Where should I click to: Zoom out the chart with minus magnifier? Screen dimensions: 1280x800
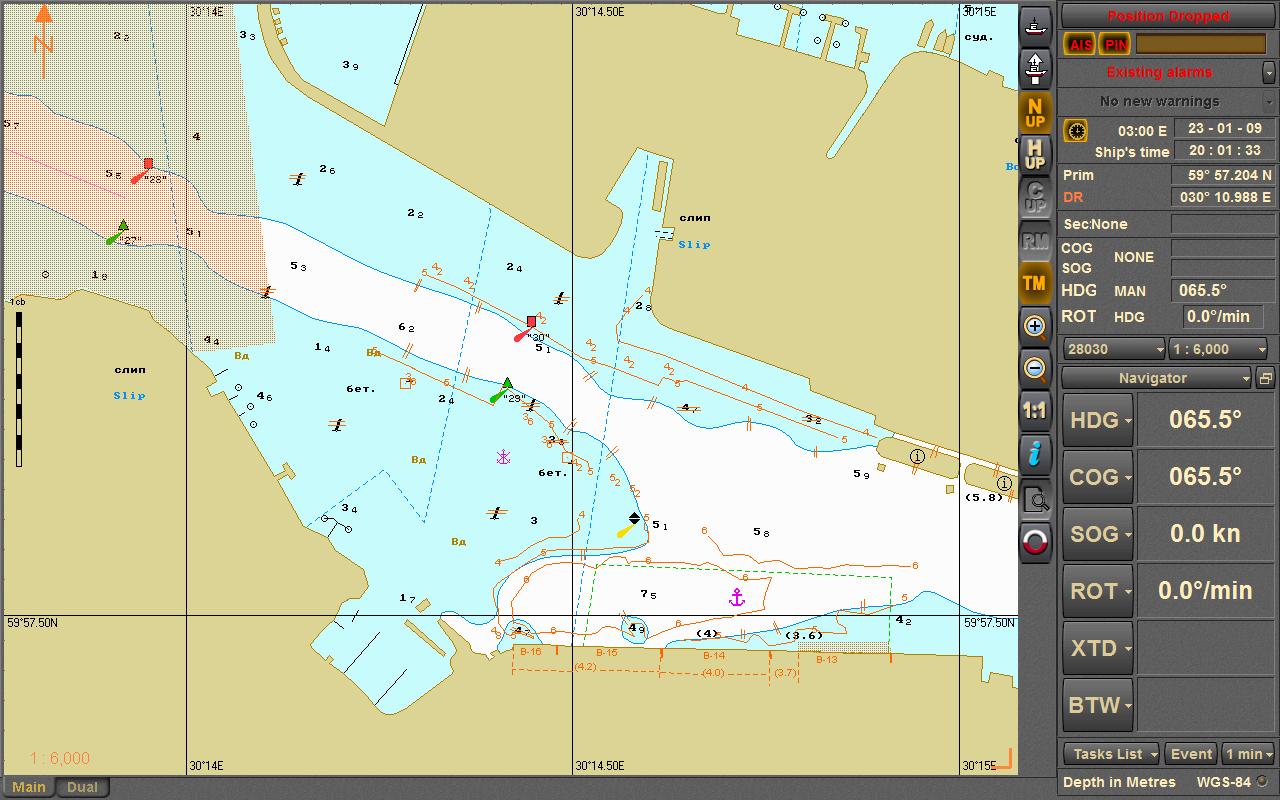(1035, 369)
